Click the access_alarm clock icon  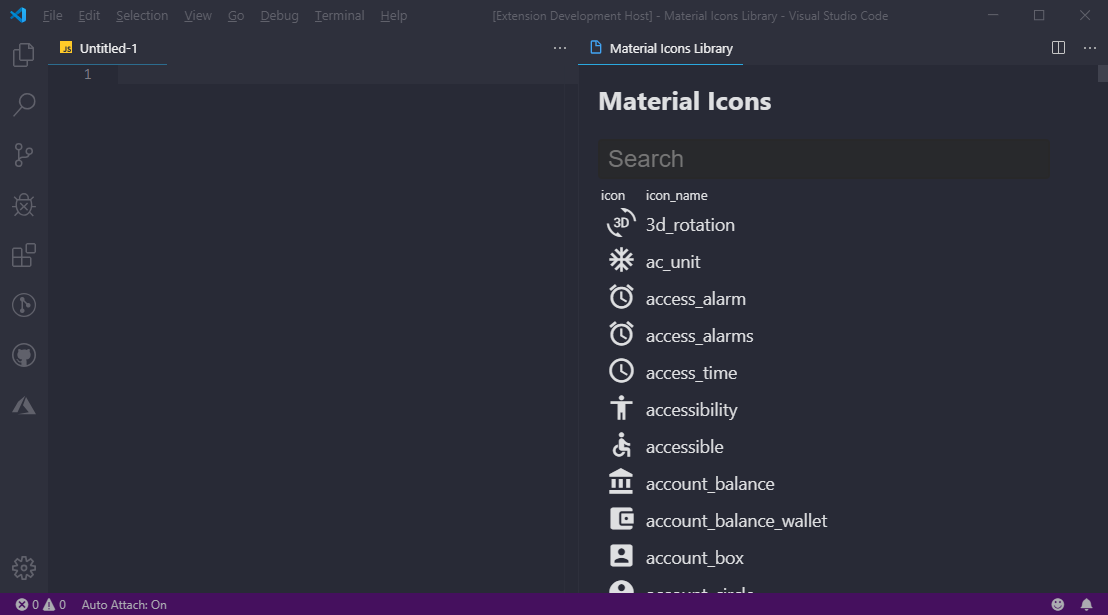tap(621, 297)
